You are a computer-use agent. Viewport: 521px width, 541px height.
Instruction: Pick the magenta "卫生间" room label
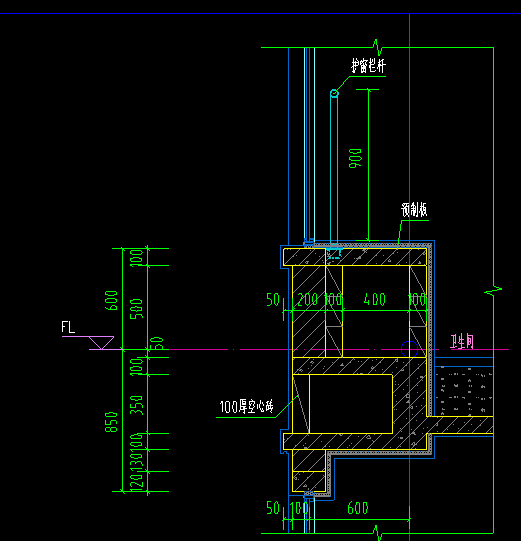coord(462,342)
